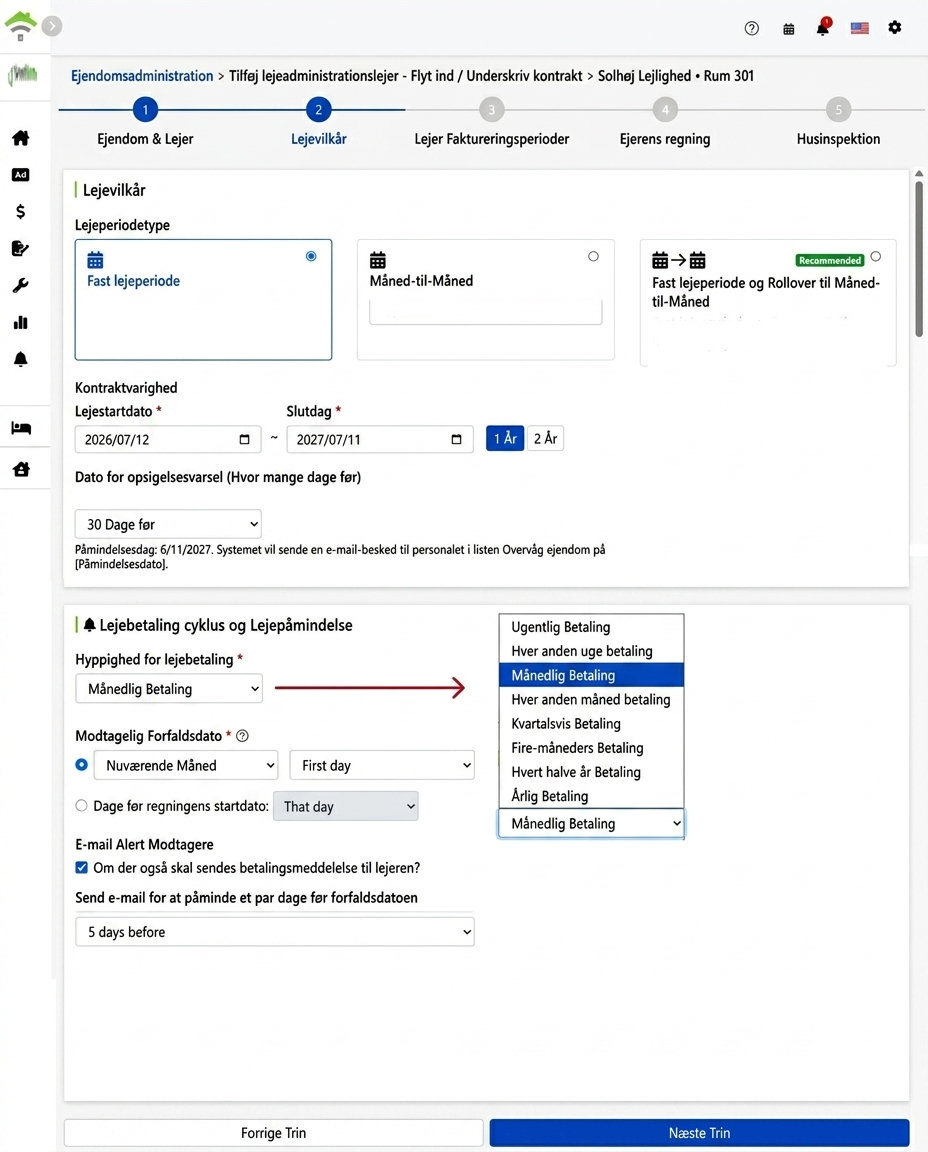Select the Nuværende Måned due date radio
The width and height of the screenshot is (928, 1152).
82,765
